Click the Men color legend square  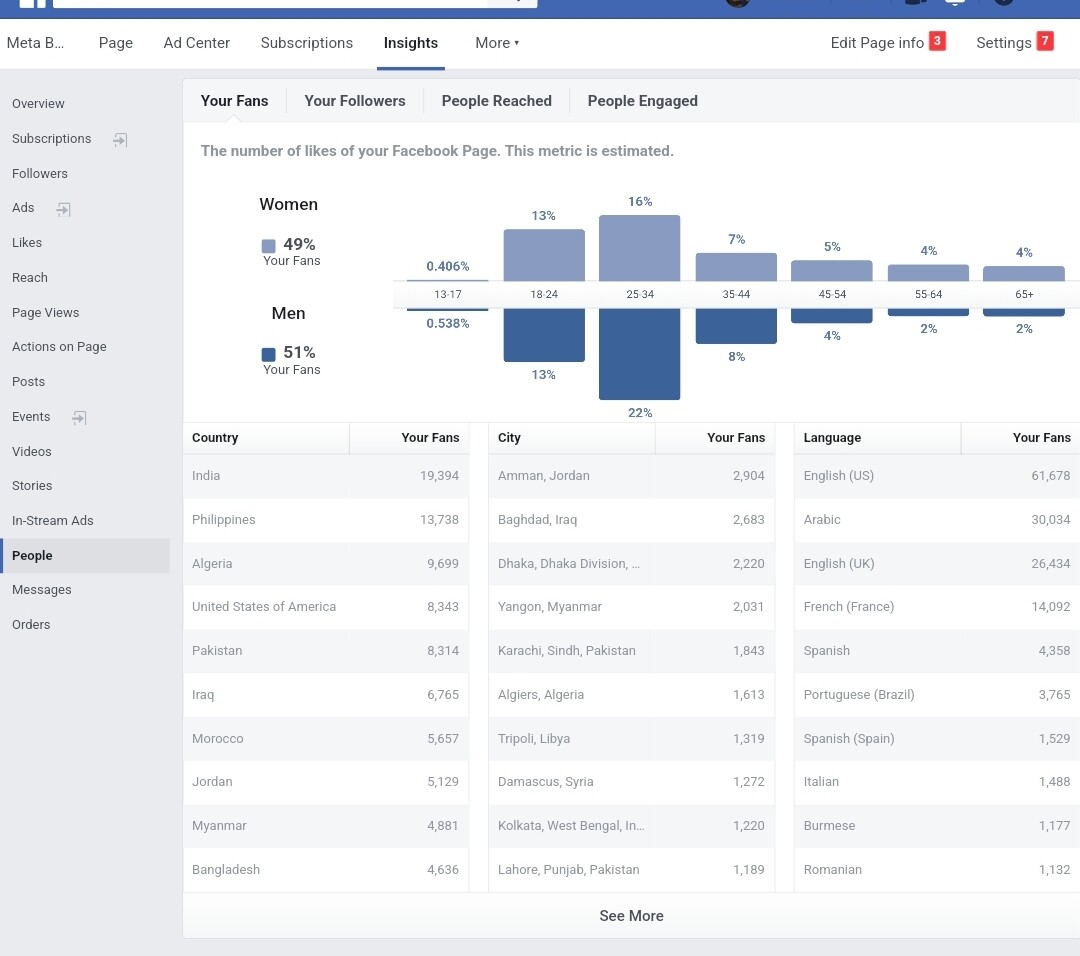(x=269, y=354)
